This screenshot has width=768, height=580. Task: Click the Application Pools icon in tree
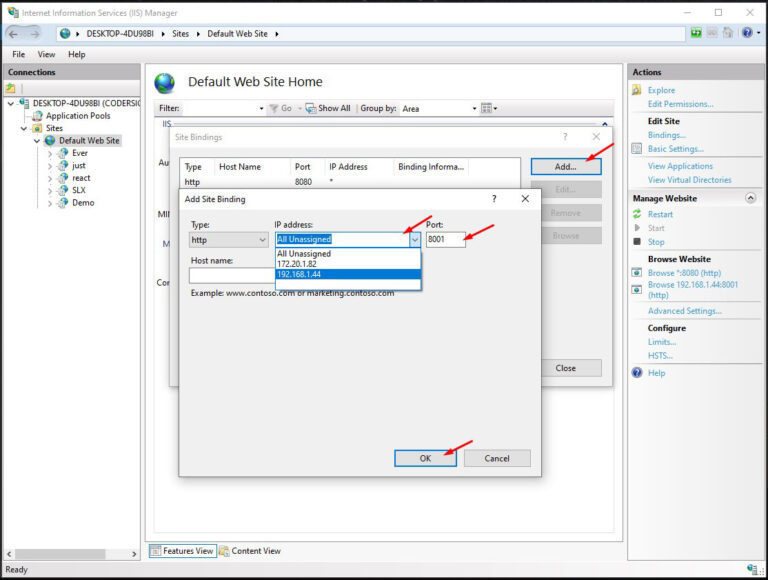coord(37,116)
